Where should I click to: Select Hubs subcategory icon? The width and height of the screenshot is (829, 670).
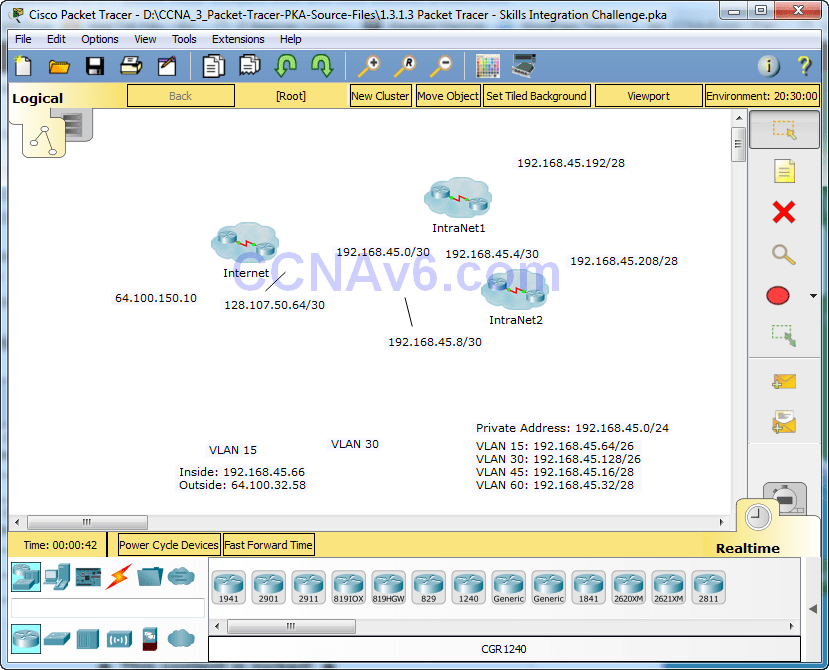tap(88, 639)
